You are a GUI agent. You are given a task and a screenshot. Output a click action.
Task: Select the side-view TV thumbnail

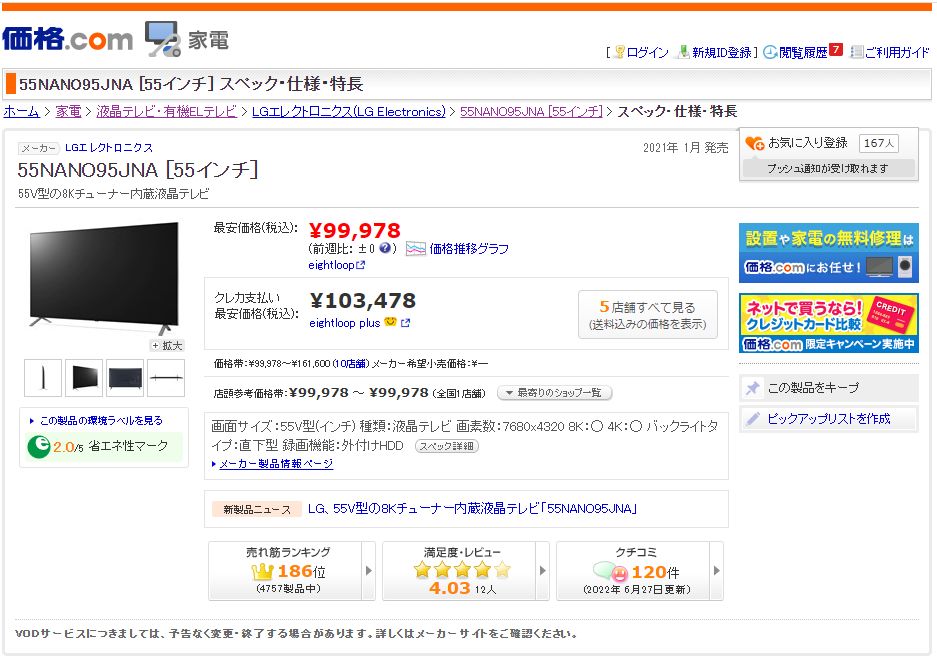pyautogui.click(x=43, y=378)
